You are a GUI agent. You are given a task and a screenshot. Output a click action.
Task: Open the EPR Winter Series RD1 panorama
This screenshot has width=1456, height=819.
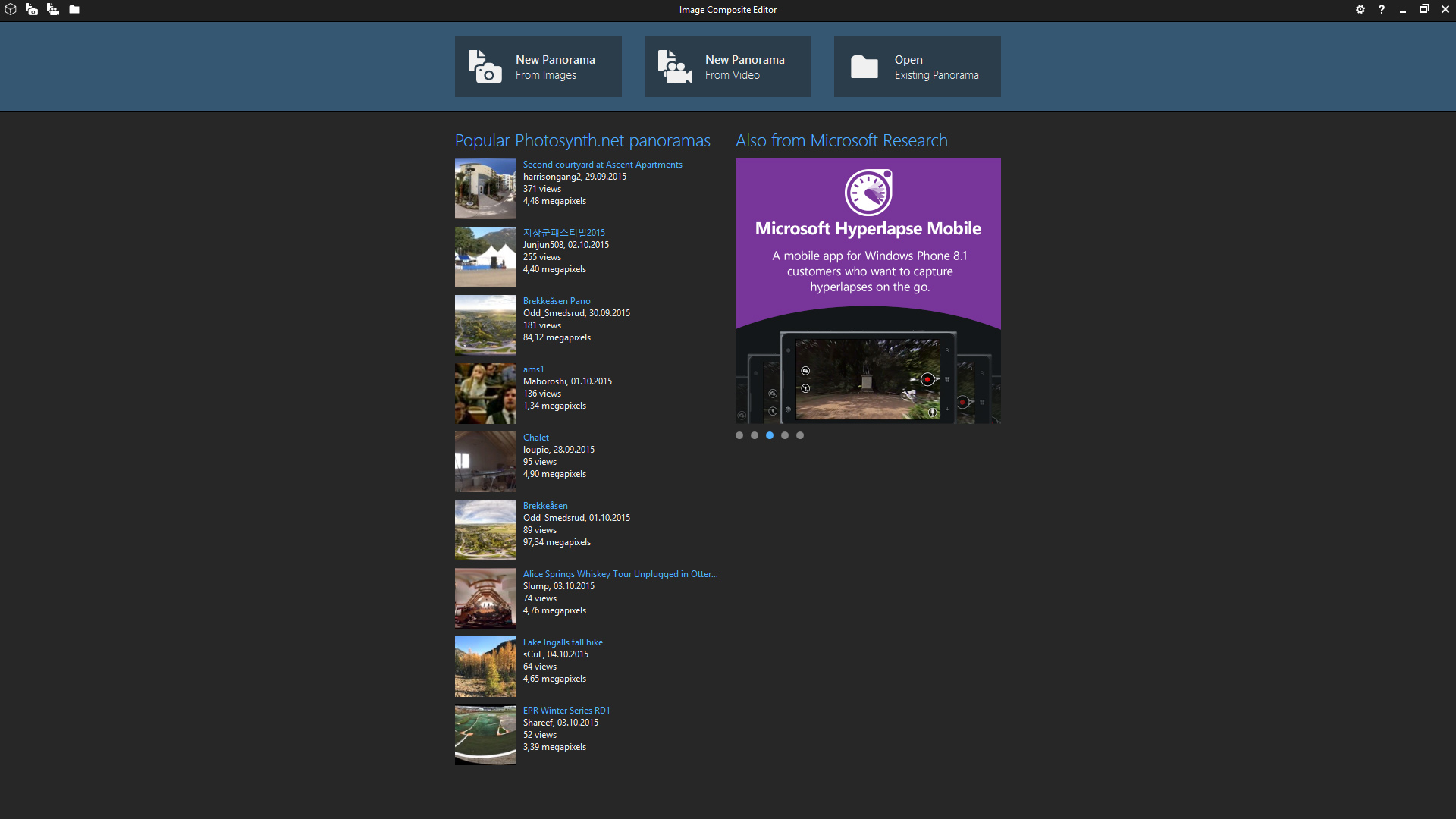566,710
